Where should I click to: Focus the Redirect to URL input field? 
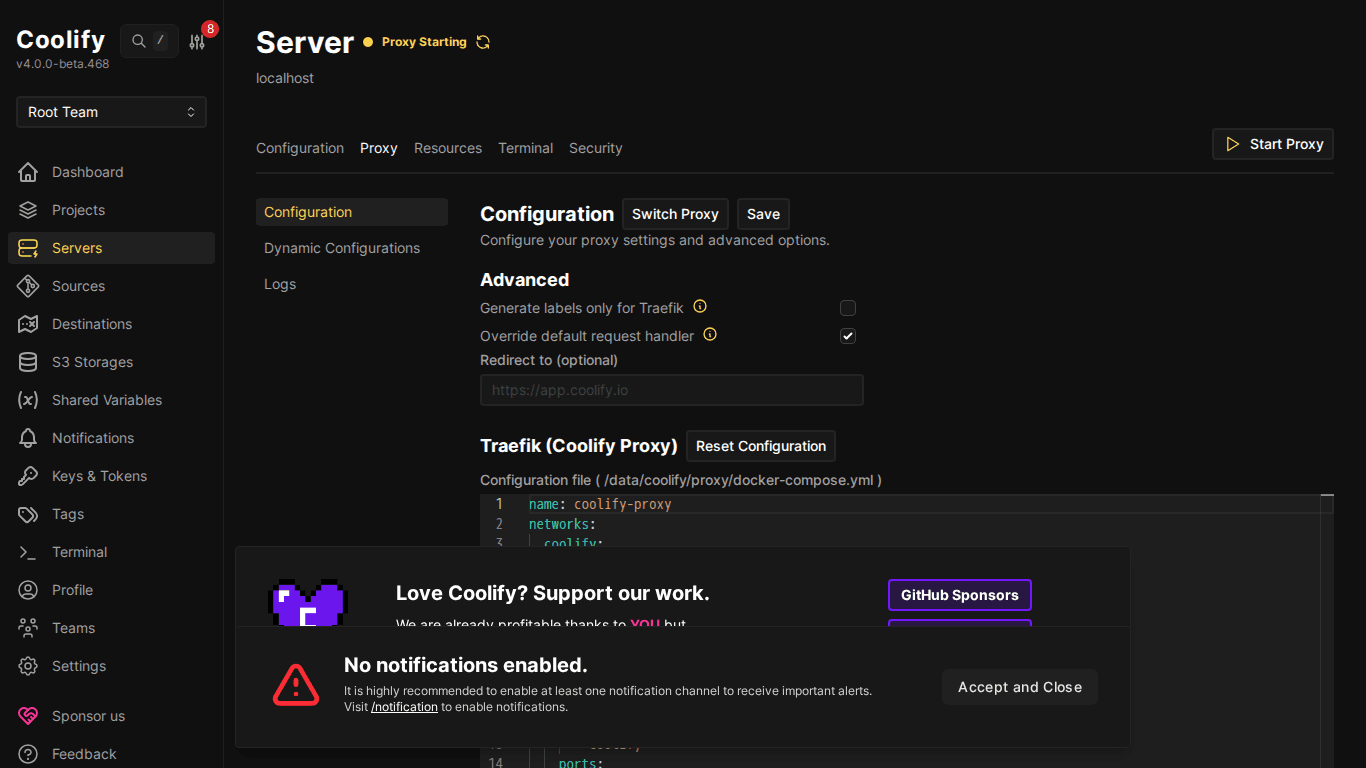coord(671,390)
